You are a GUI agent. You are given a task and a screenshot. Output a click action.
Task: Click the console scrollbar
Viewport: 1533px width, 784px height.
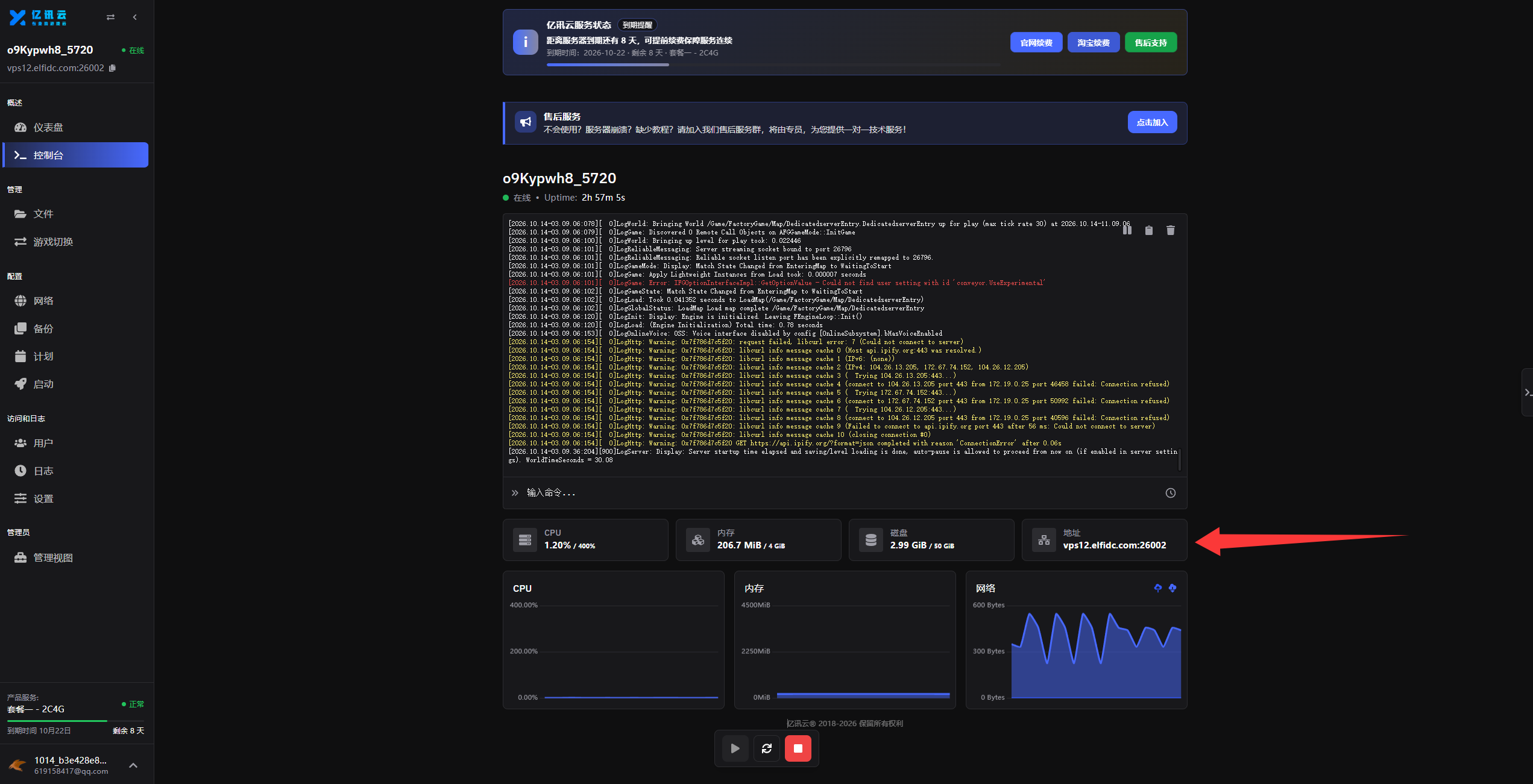(1179, 459)
